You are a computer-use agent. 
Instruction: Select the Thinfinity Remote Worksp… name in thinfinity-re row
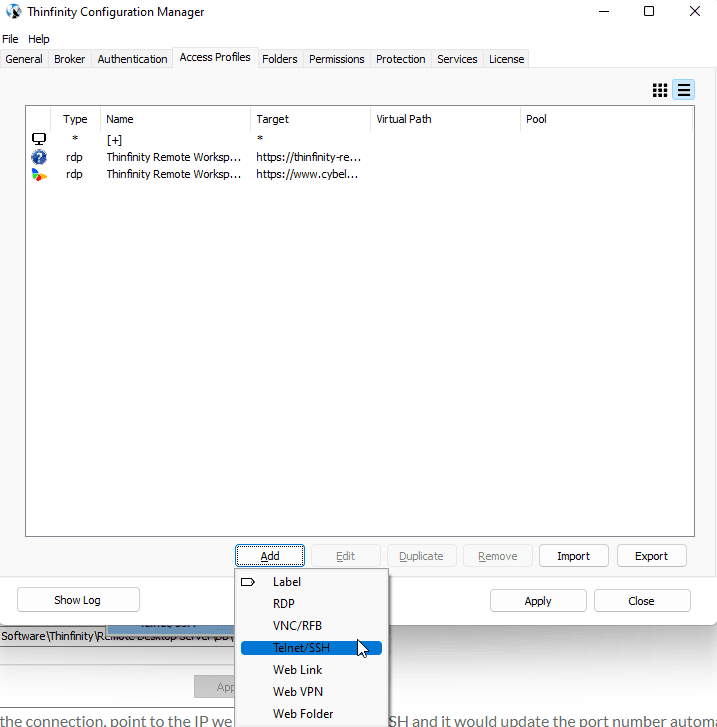tap(174, 157)
